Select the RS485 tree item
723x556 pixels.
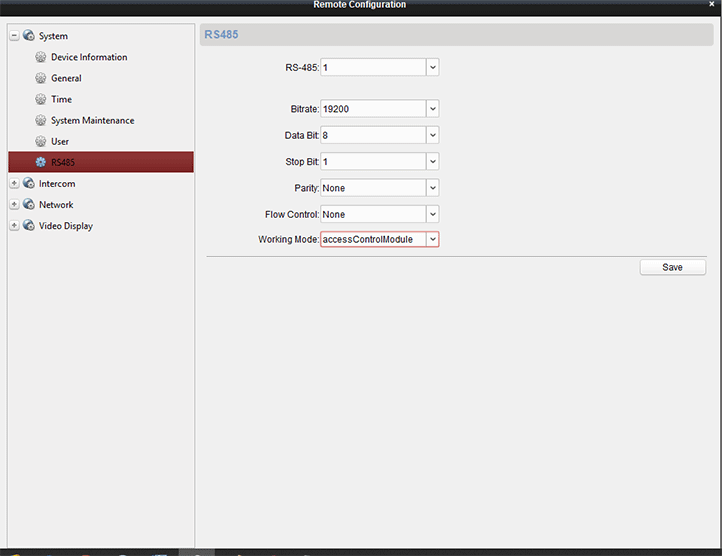(x=101, y=162)
